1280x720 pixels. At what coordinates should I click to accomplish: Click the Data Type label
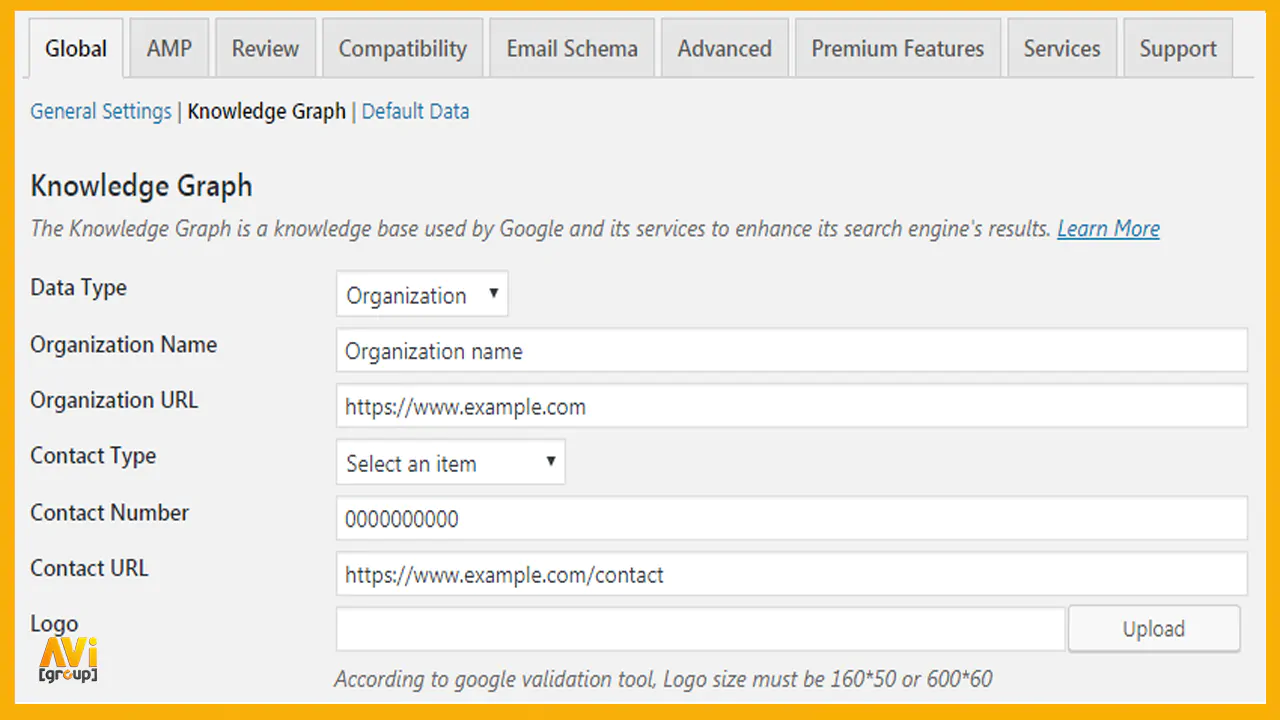point(78,288)
